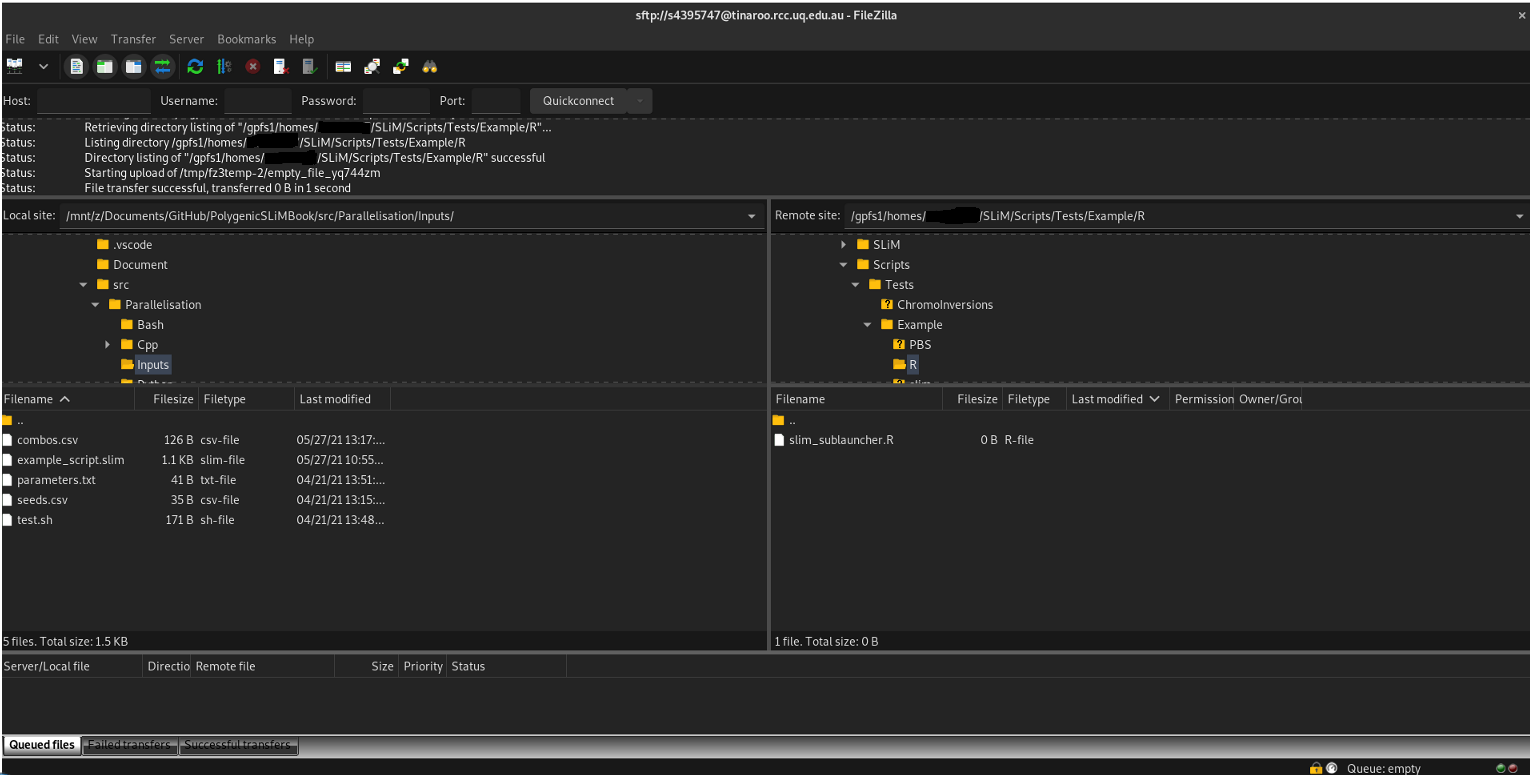Open the directory listing filters icon
The image size is (1530, 775).
click(x=343, y=66)
